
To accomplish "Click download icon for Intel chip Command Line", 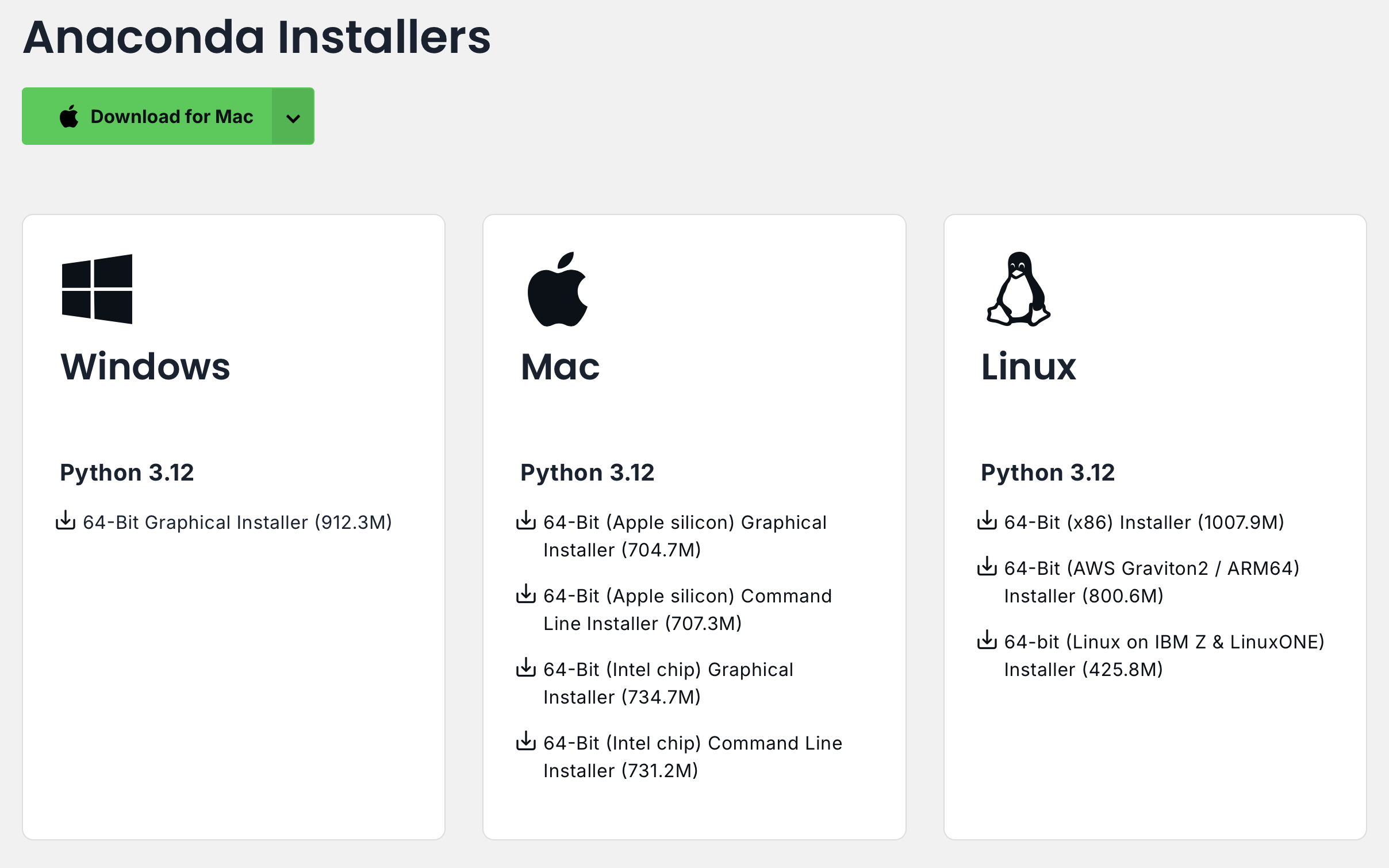I will pyautogui.click(x=525, y=741).
